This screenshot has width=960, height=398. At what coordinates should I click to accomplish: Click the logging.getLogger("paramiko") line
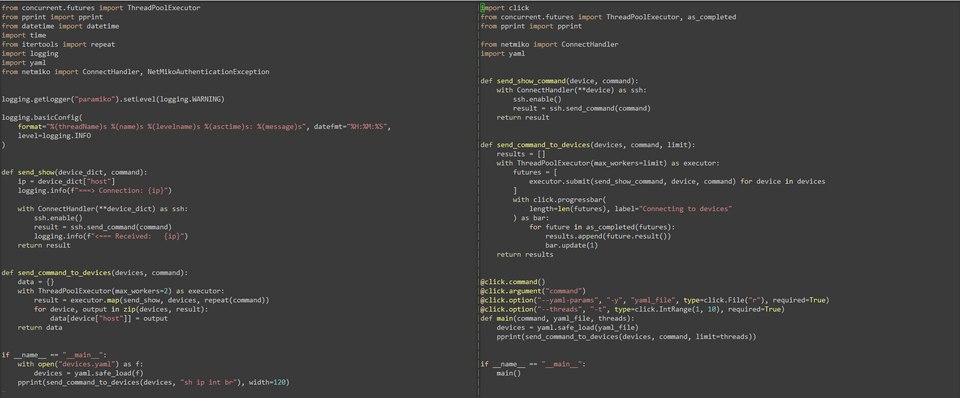[113, 99]
